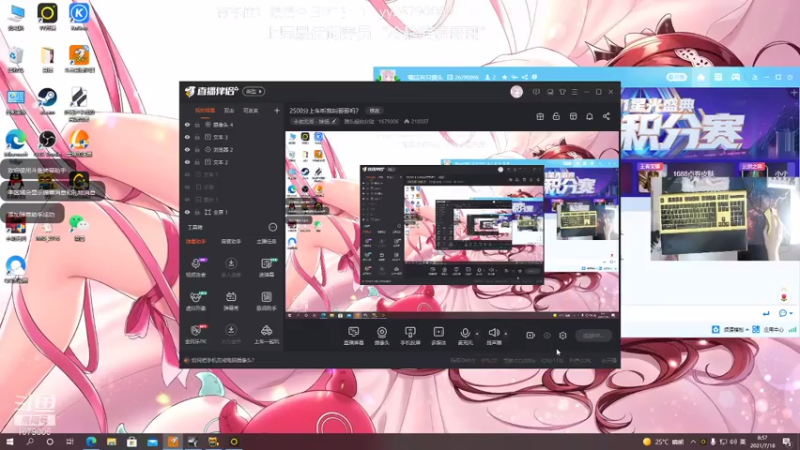Launch OBS Studio from the desktop

(x=47, y=143)
